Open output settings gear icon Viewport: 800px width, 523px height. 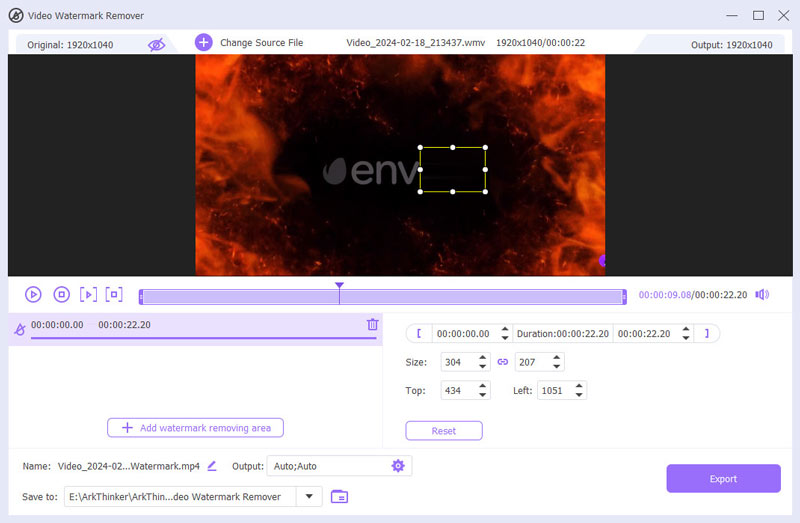click(398, 465)
